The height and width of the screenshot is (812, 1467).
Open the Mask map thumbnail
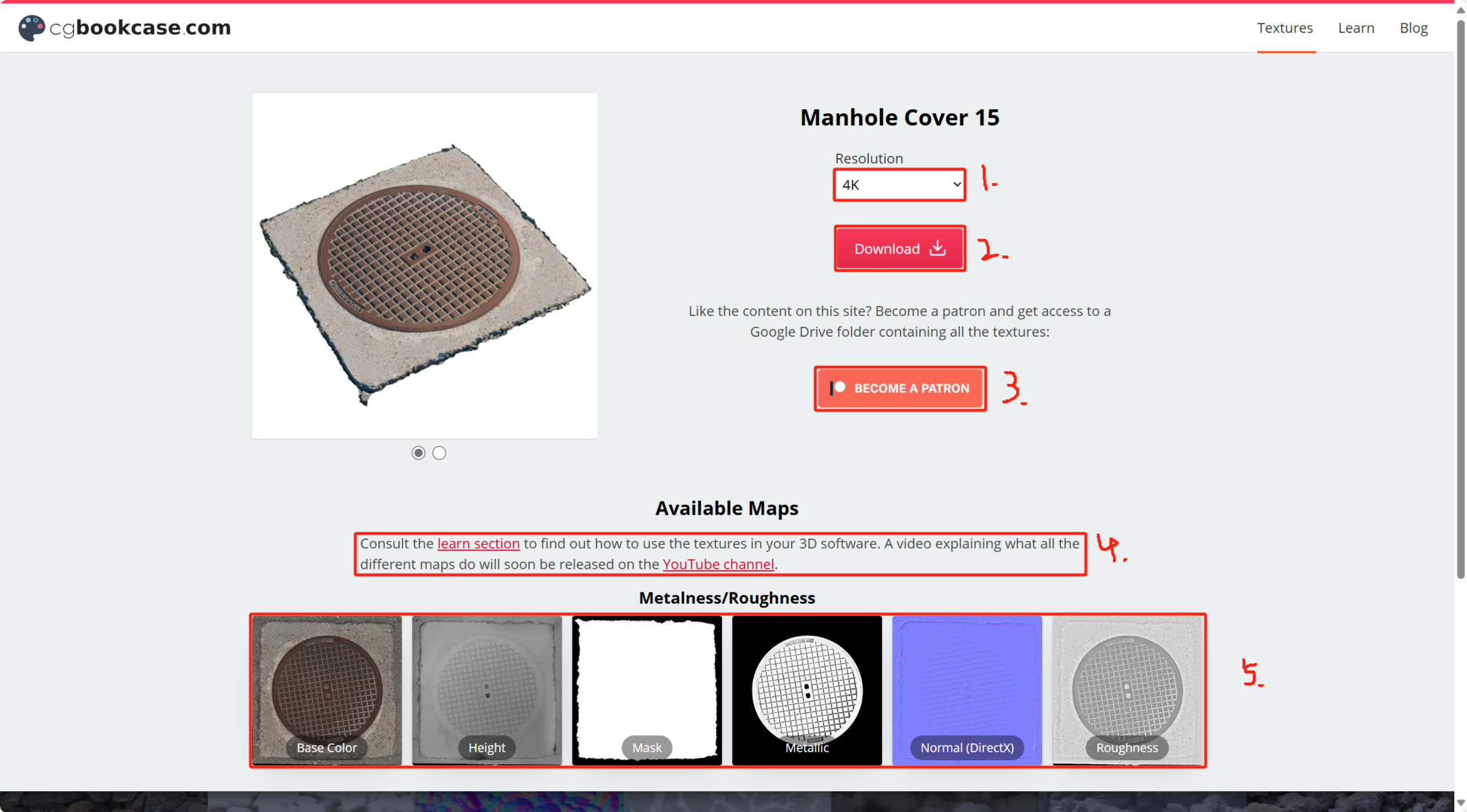tap(647, 690)
